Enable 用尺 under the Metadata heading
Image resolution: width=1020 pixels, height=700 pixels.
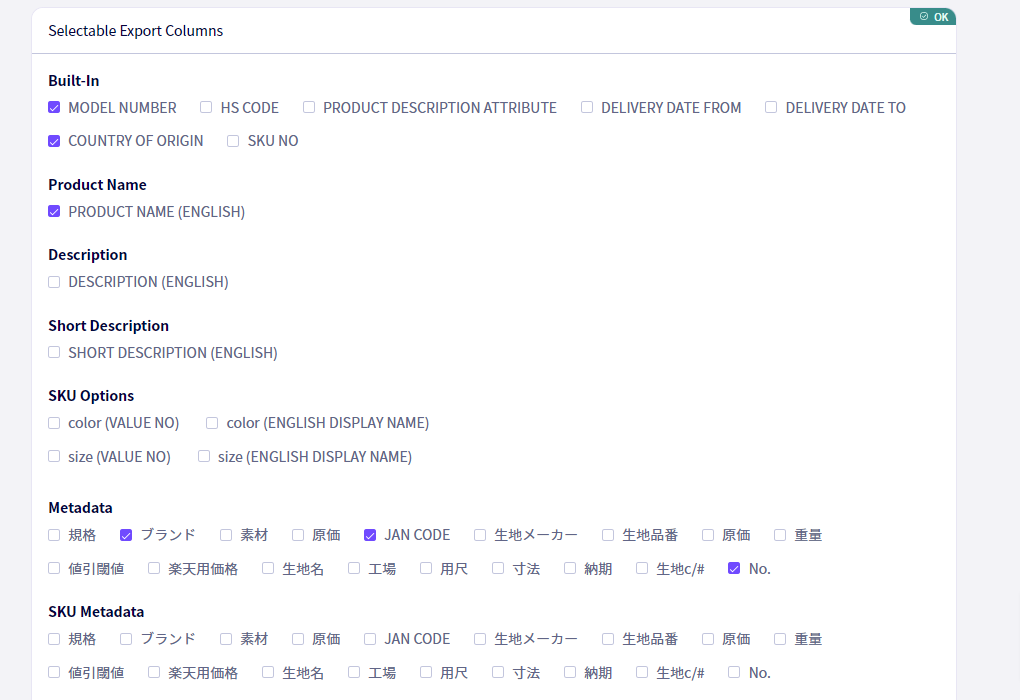pyautogui.click(x=426, y=569)
